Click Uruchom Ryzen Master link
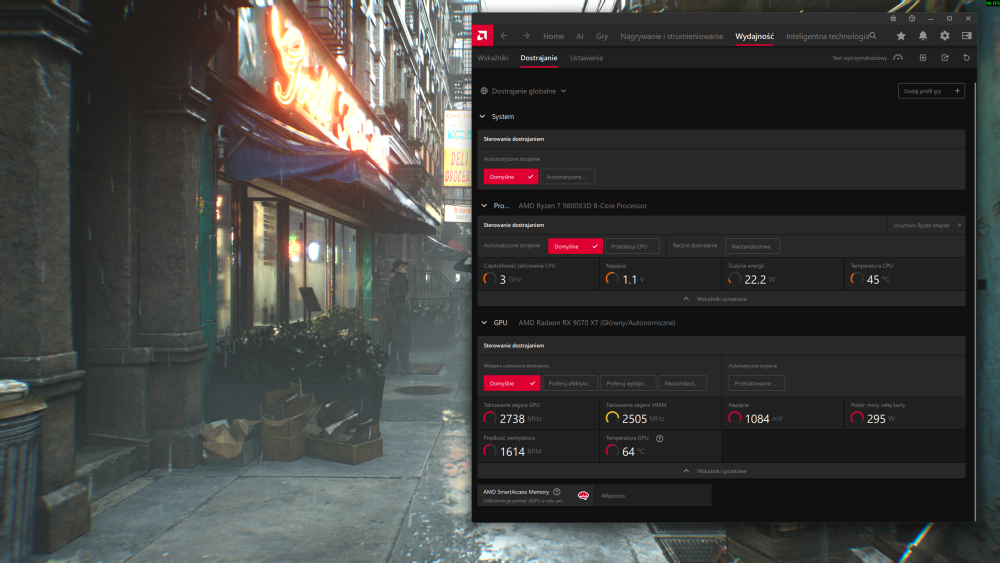This screenshot has width=1000, height=563. (x=926, y=225)
